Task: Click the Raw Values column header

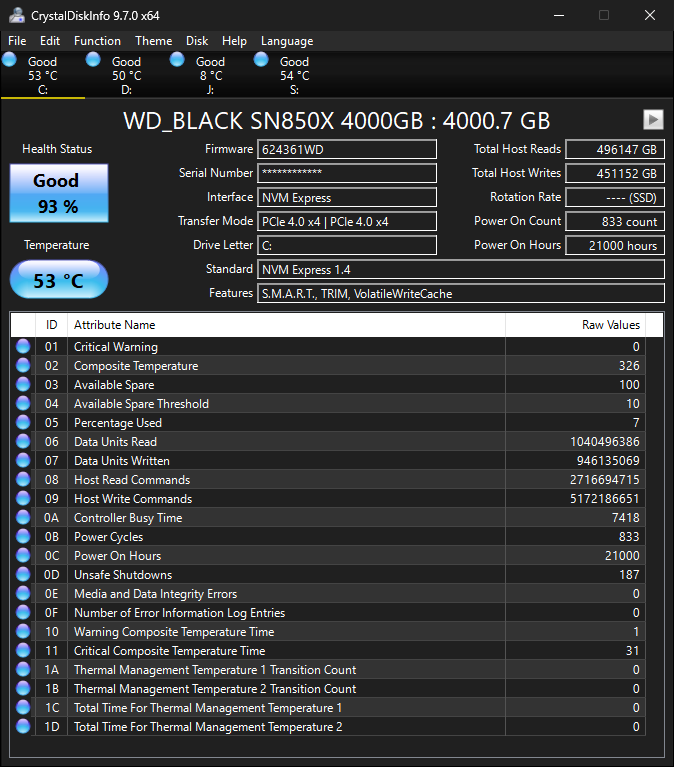Action: [x=576, y=325]
